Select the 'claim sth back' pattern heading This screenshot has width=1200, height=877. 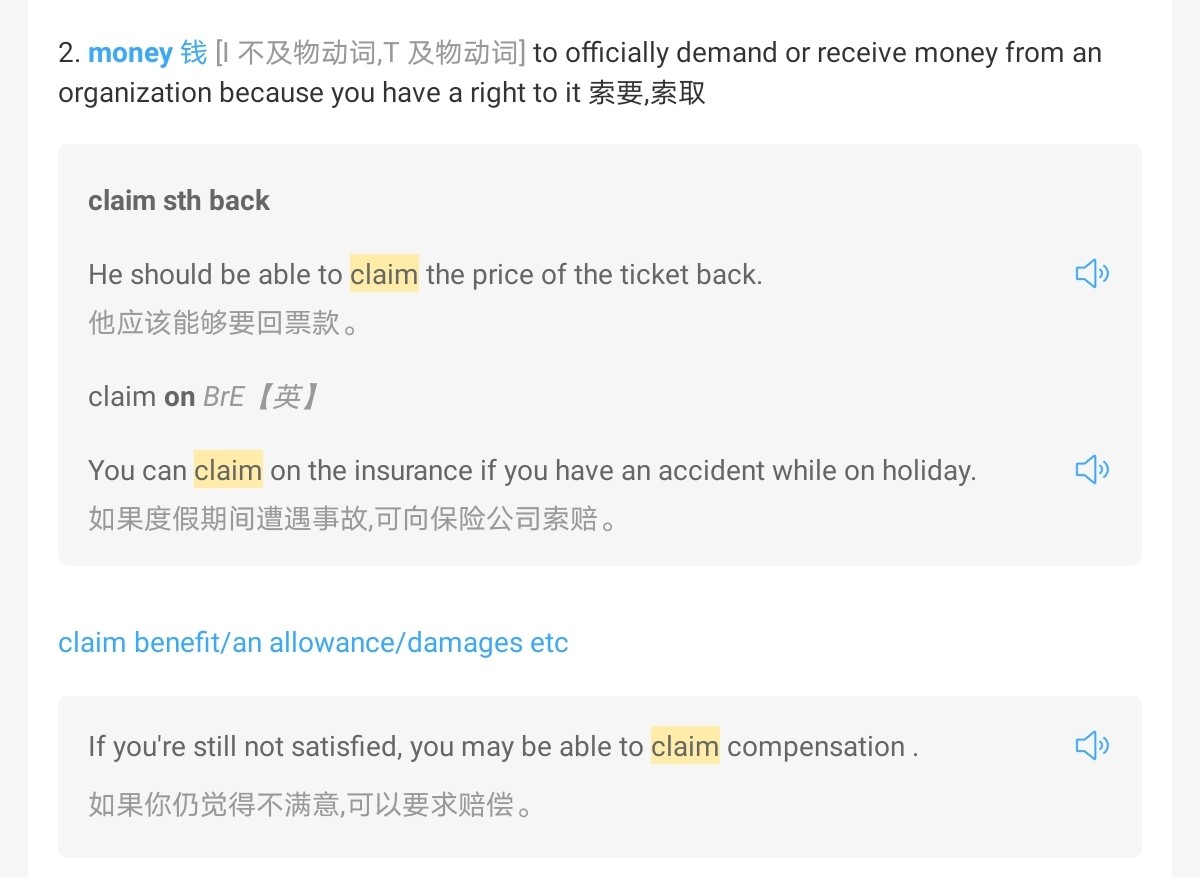tap(179, 200)
